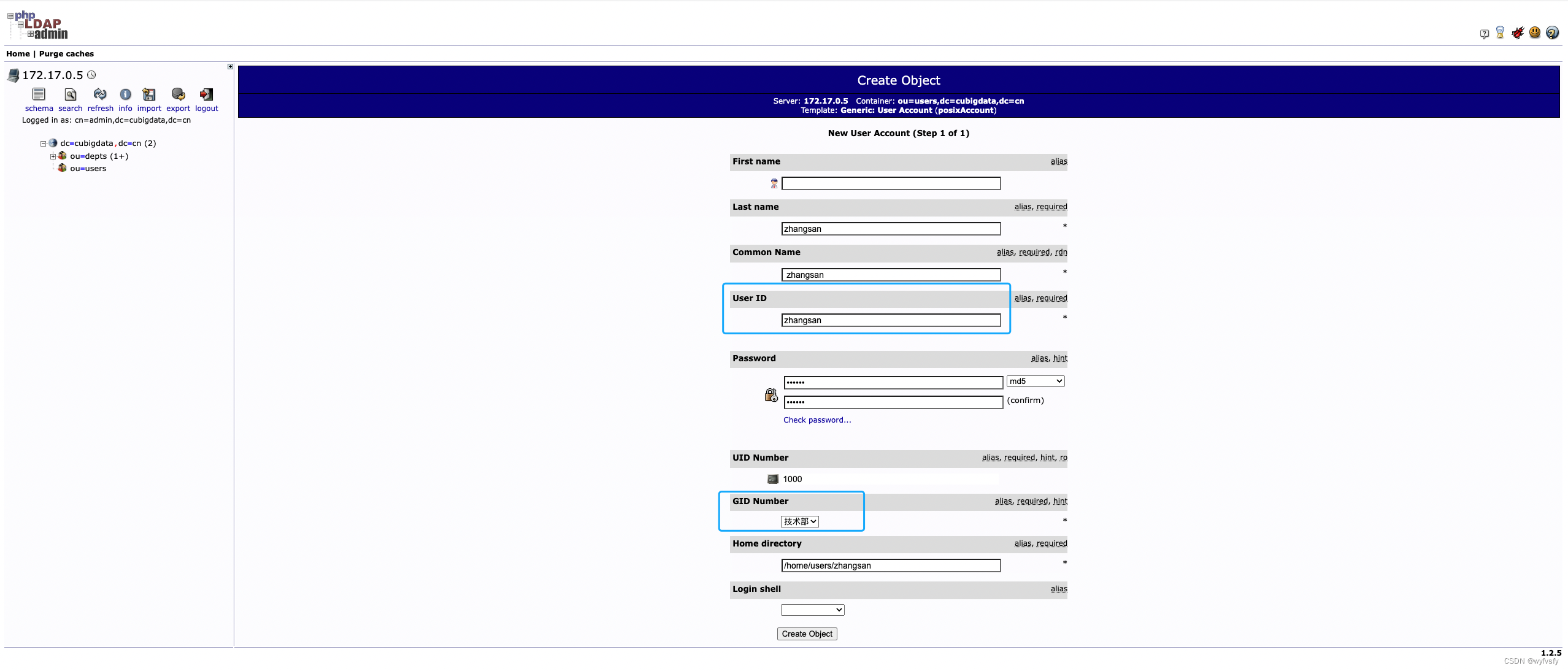Screen dimensions: 1568x671
Task: Click the info icon in toolbar
Action: pyautogui.click(x=124, y=94)
